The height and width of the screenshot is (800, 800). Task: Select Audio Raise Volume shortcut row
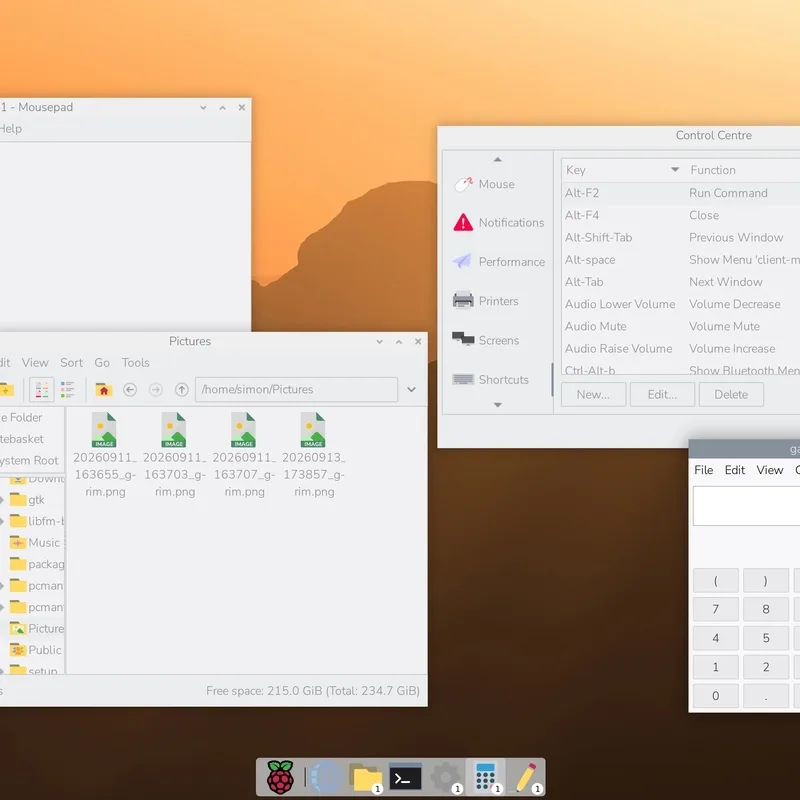pyautogui.click(x=681, y=348)
